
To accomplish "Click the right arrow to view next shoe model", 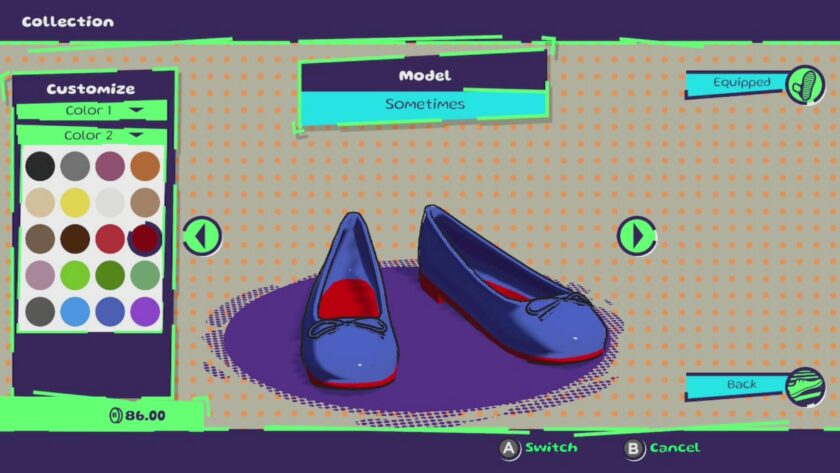I will point(636,236).
